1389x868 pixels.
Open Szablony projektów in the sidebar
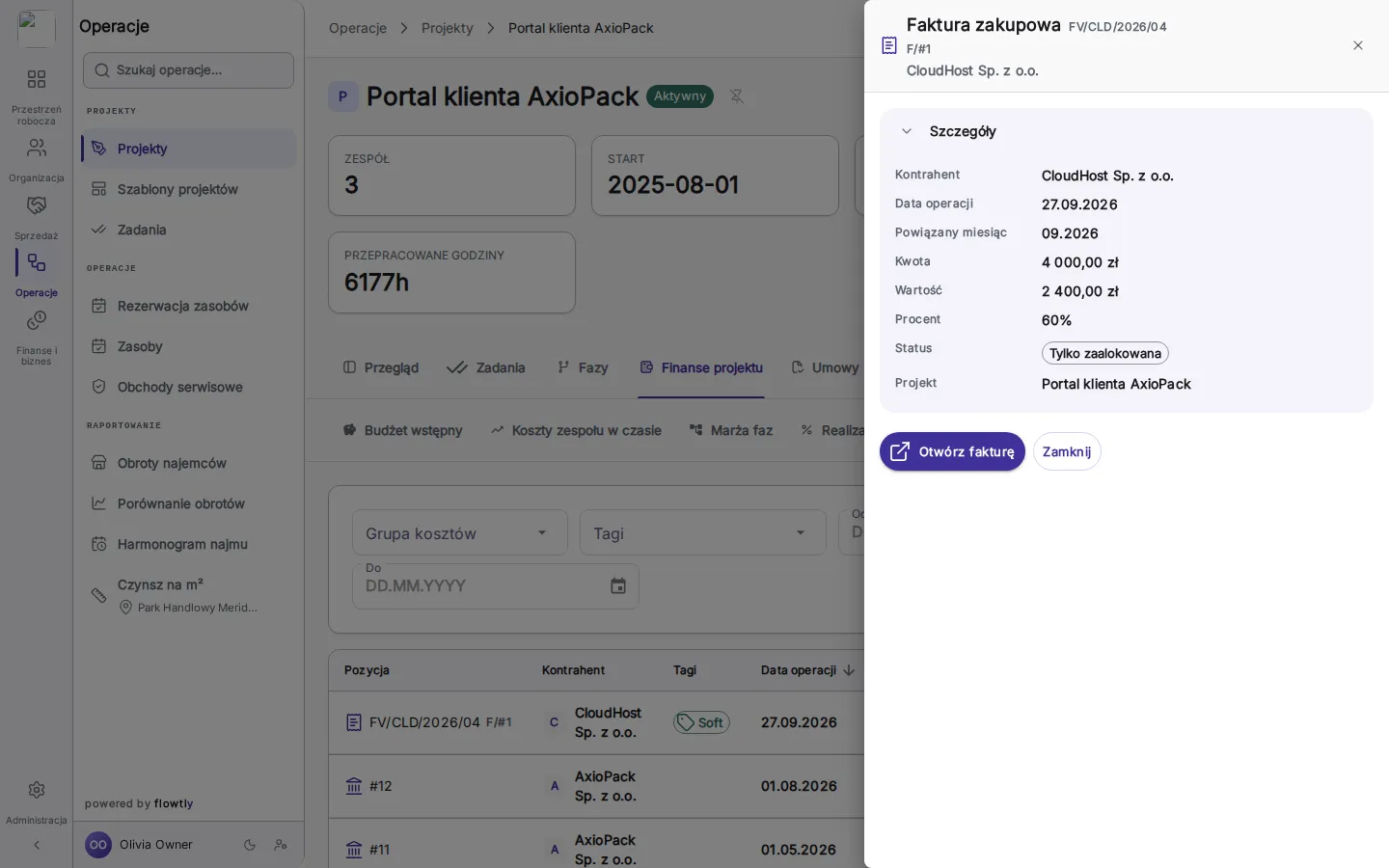click(189, 189)
